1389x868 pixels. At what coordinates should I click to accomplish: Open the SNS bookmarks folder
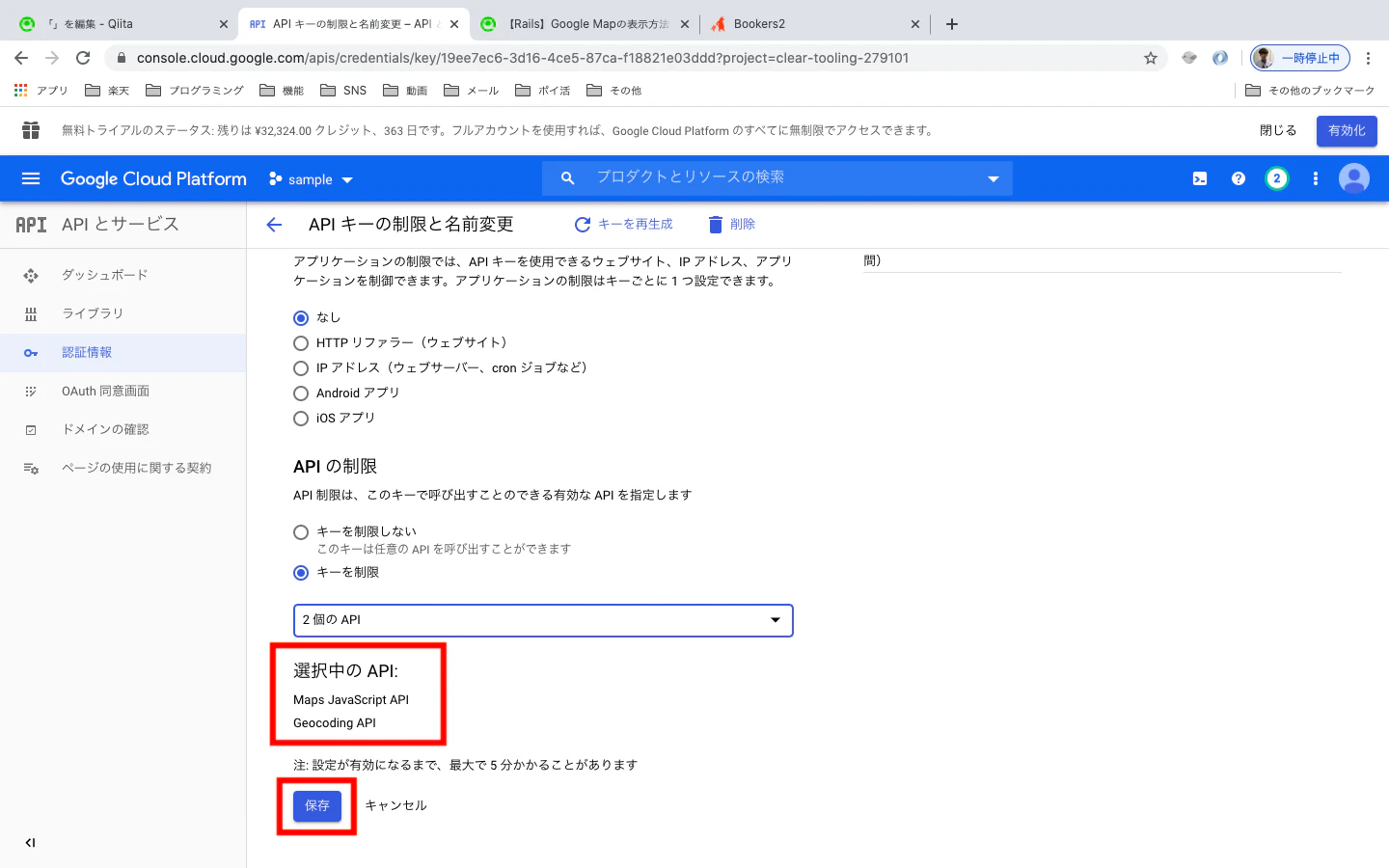click(343, 91)
